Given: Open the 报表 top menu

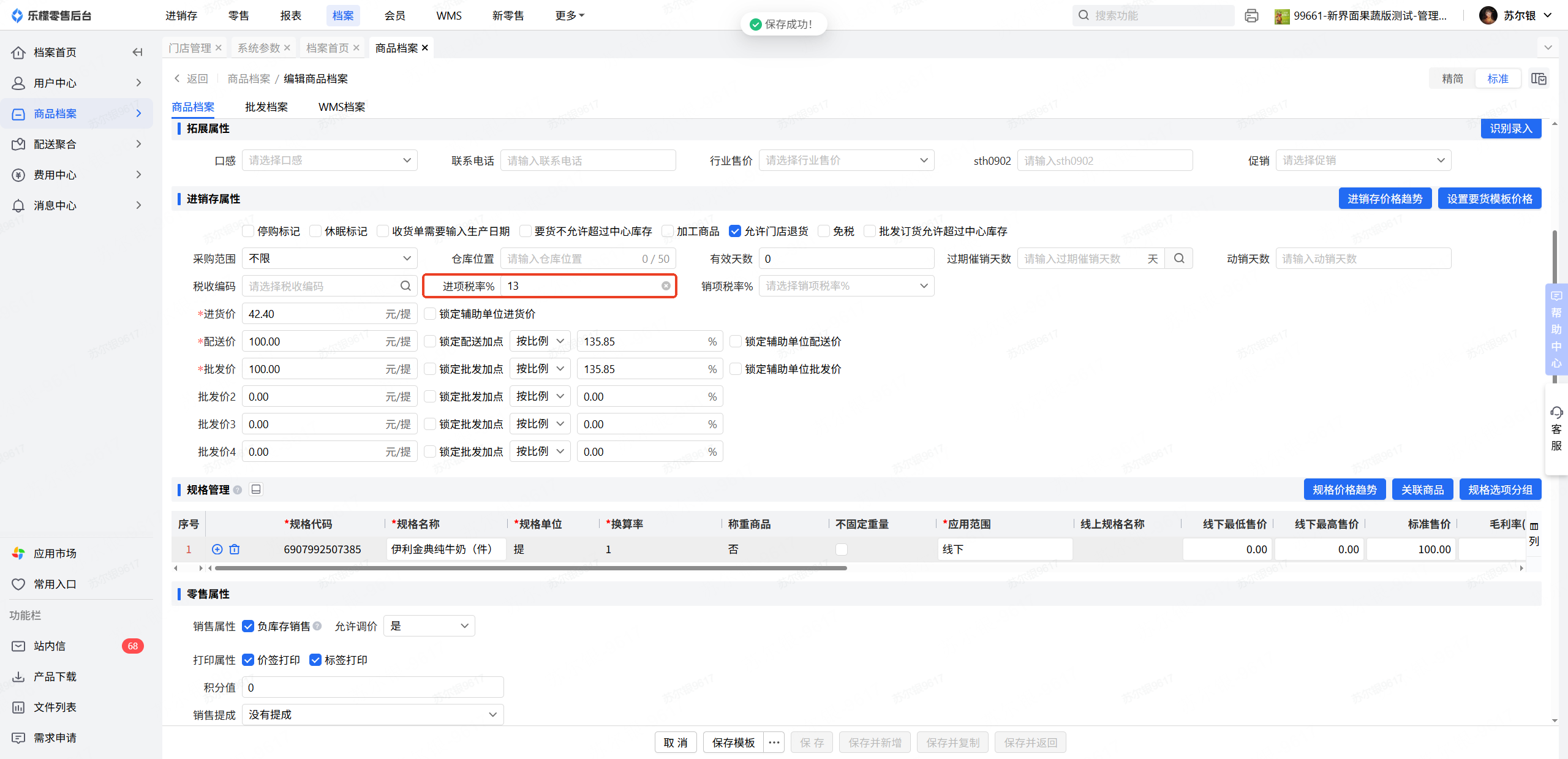Looking at the screenshot, I should coord(290,15).
